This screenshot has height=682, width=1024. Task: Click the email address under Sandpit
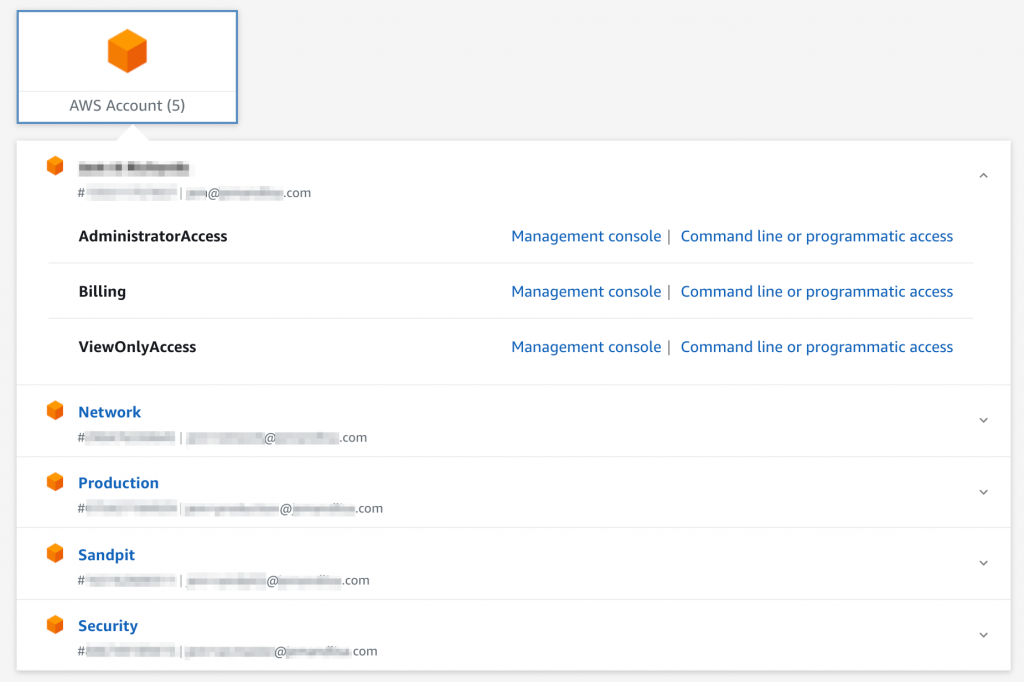pos(278,581)
